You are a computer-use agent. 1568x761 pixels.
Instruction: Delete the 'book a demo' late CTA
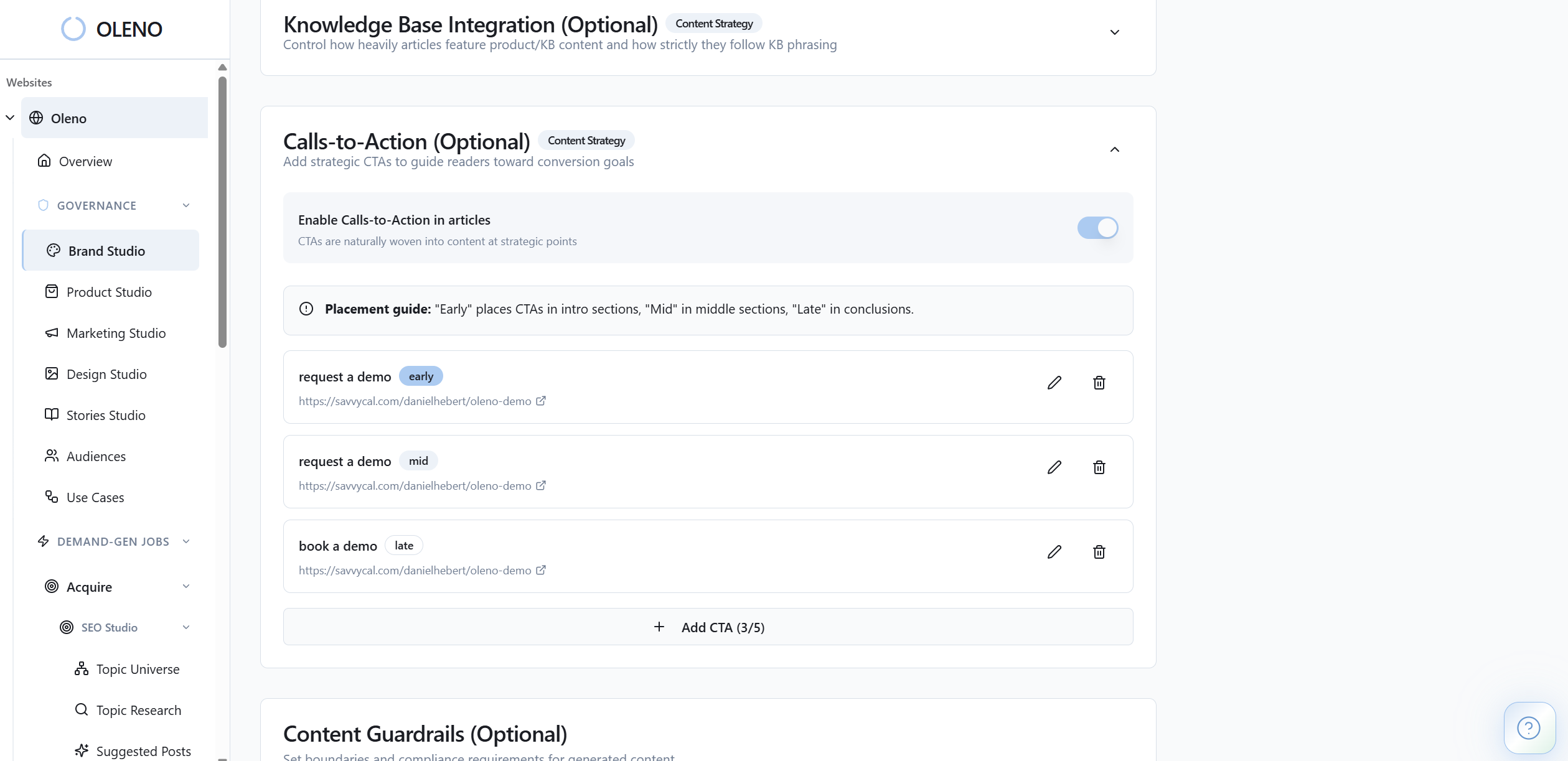coord(1099,552)
